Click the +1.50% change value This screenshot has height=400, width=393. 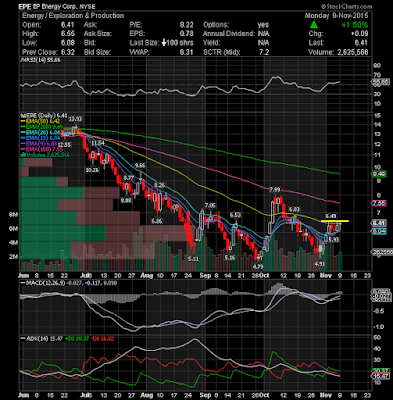[355, 25]
